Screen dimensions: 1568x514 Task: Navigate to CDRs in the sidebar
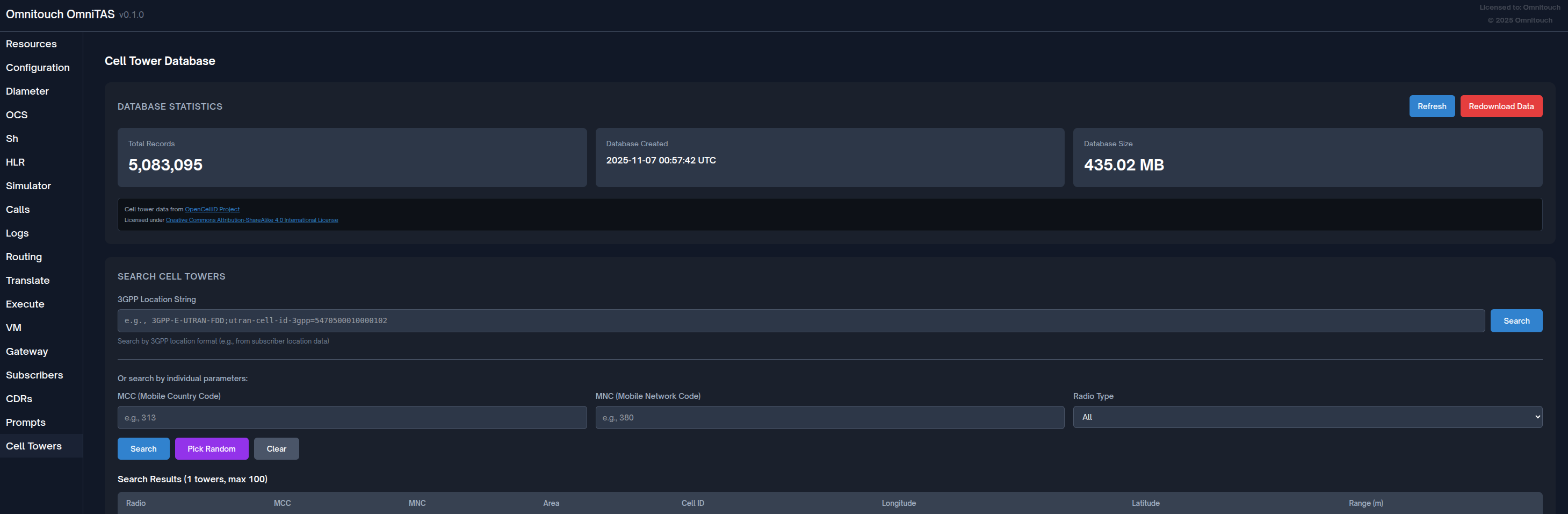point(19,399)
